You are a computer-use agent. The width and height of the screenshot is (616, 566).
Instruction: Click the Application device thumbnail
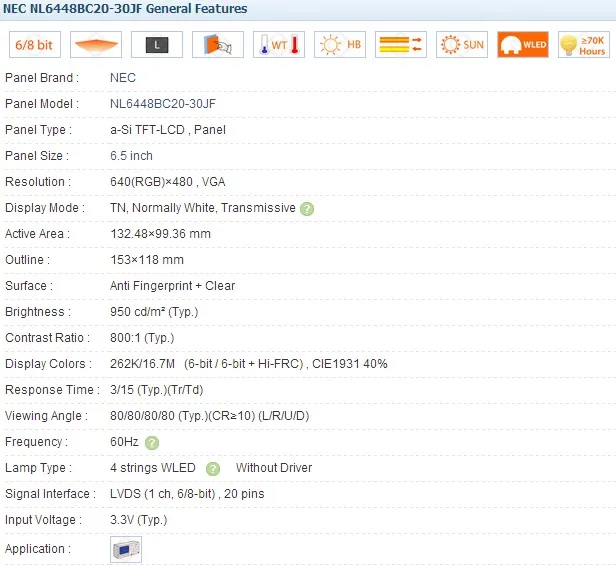126,549
